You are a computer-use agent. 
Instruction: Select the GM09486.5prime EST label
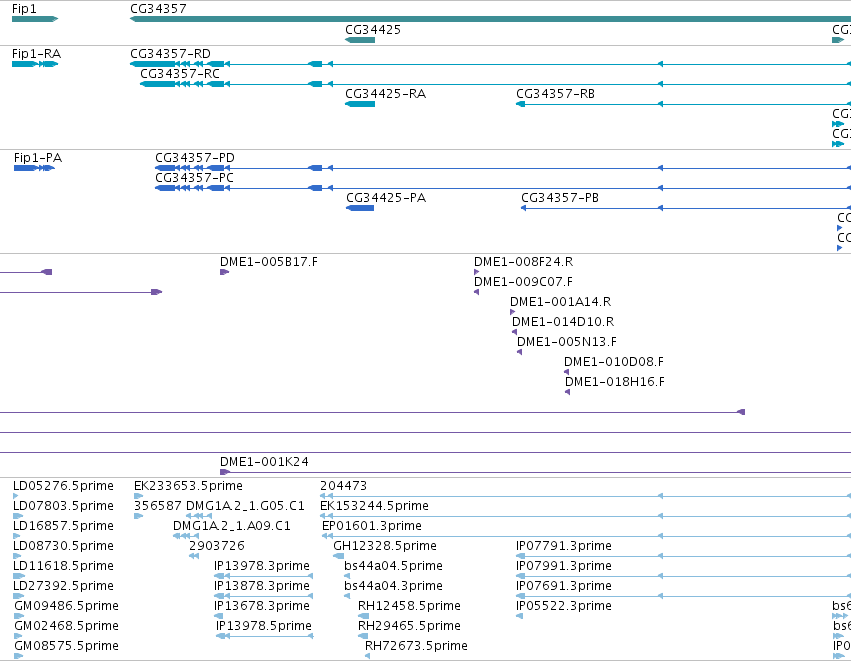click(66, 606)
